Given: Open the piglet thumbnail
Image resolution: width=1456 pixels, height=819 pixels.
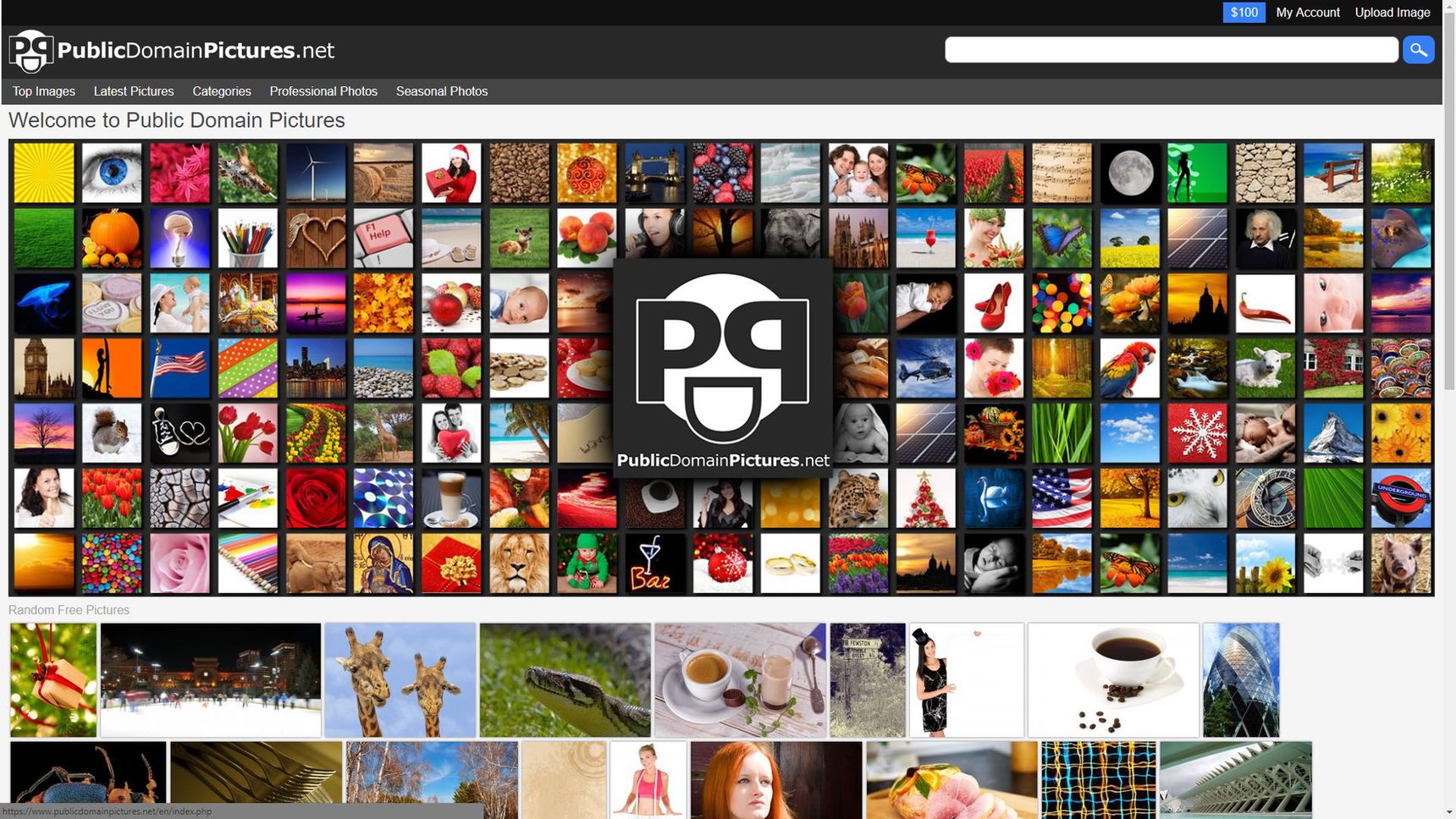Looking at the screenshot, I should [x=1401, y=563].
